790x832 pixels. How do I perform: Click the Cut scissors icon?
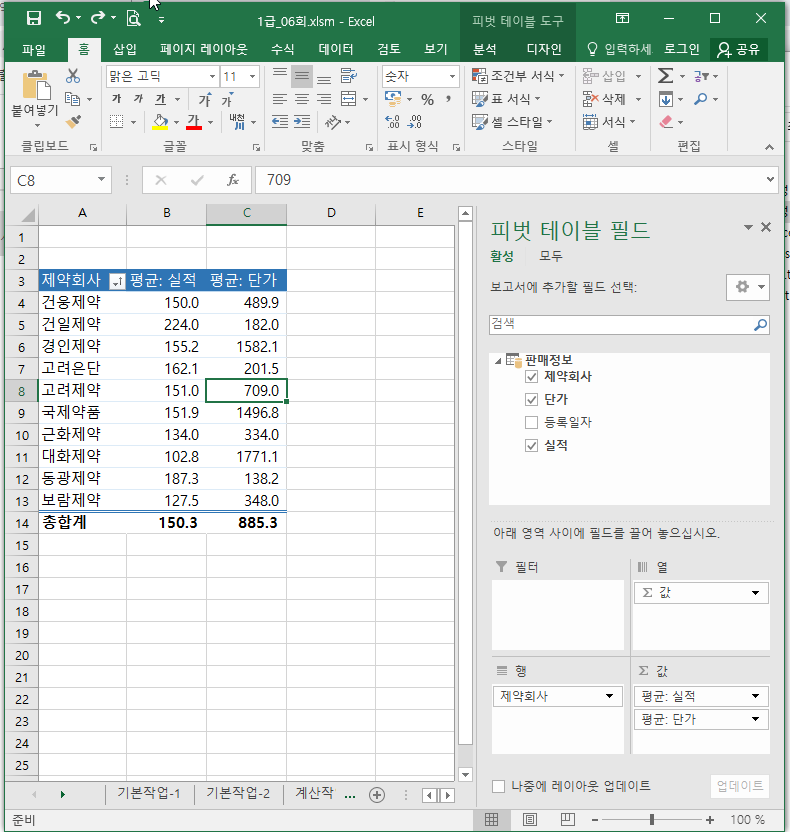pos(73,76)
